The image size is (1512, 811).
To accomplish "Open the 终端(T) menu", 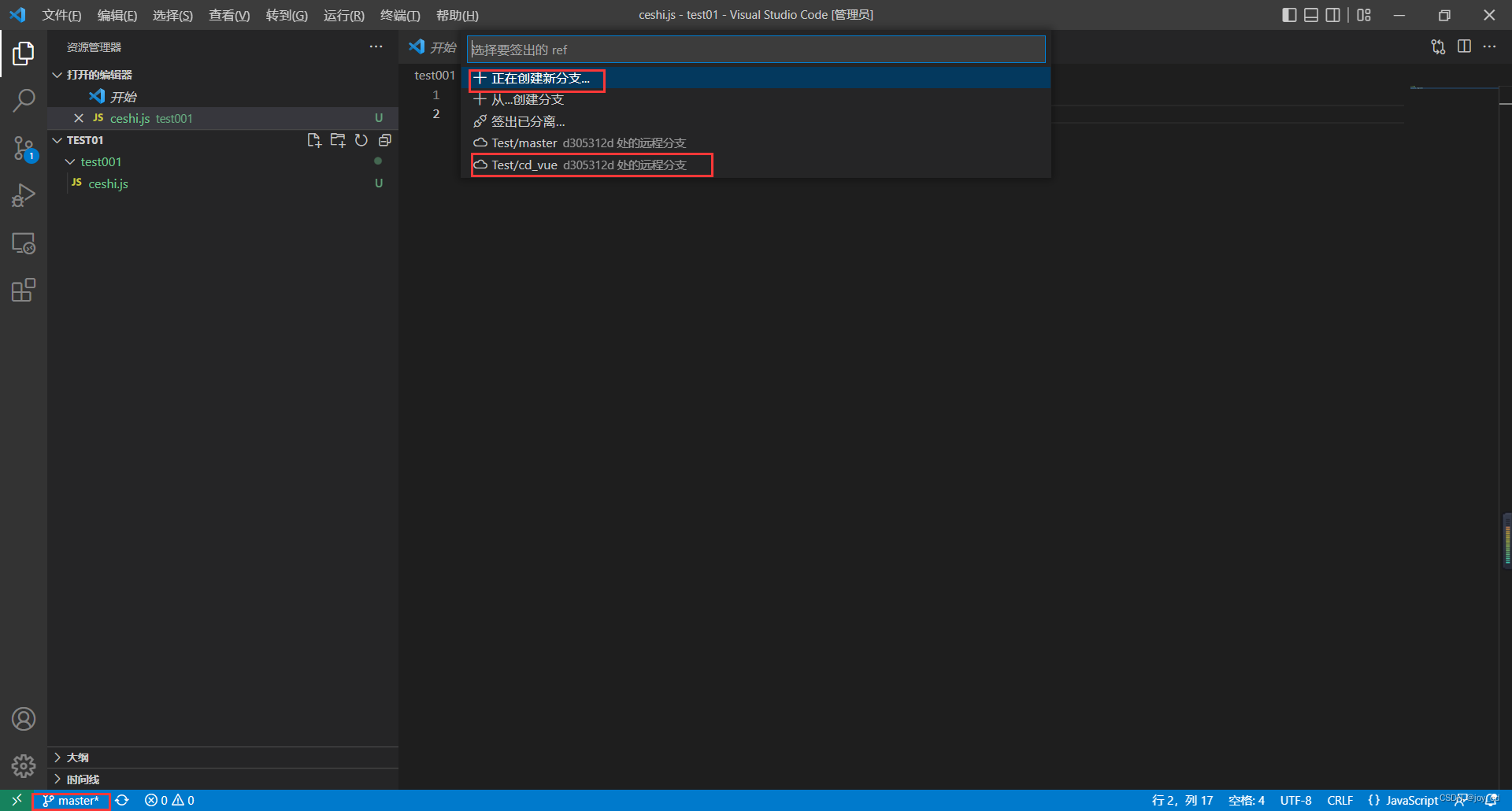I will 400,15.
